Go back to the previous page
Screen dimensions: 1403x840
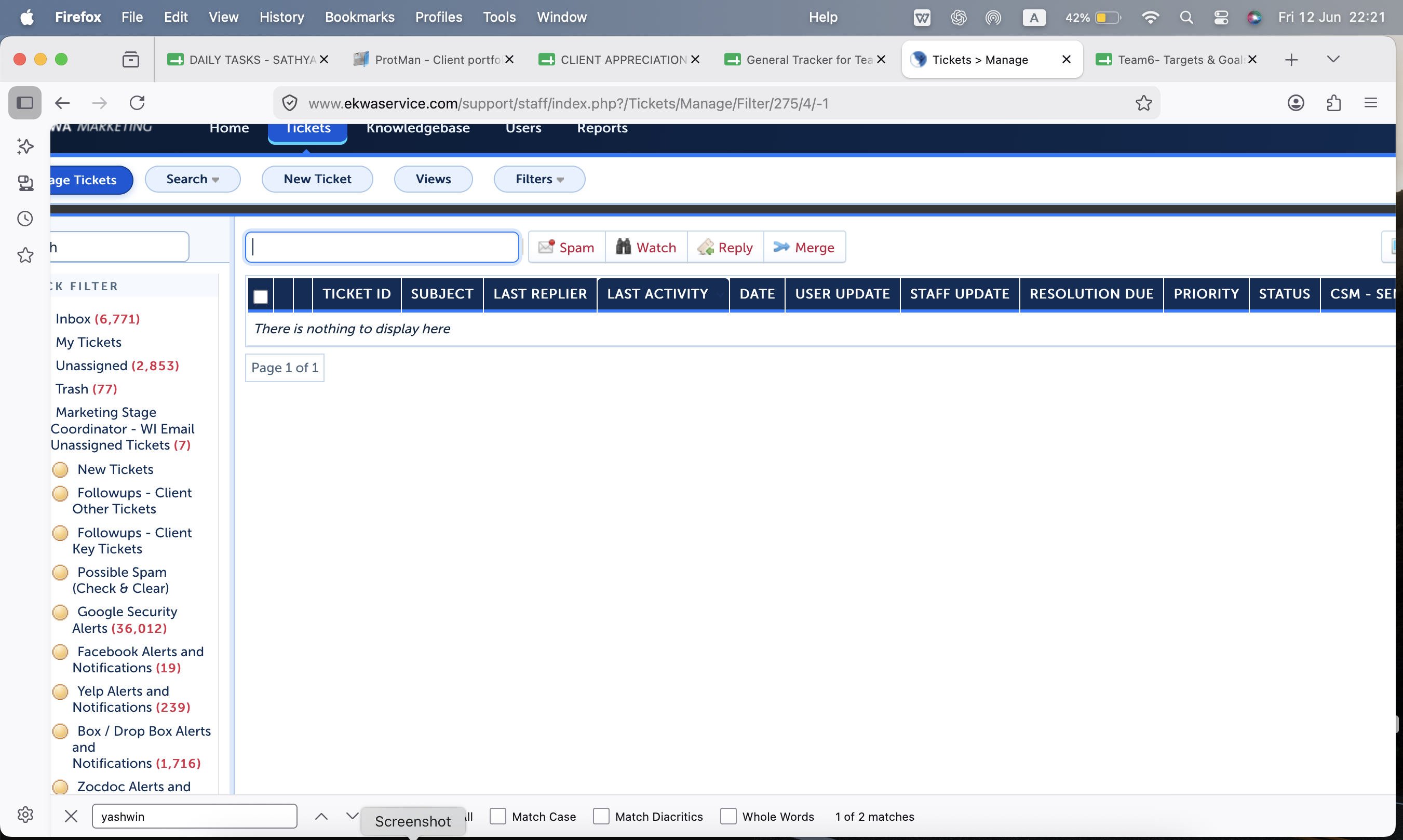coord(62,103)
